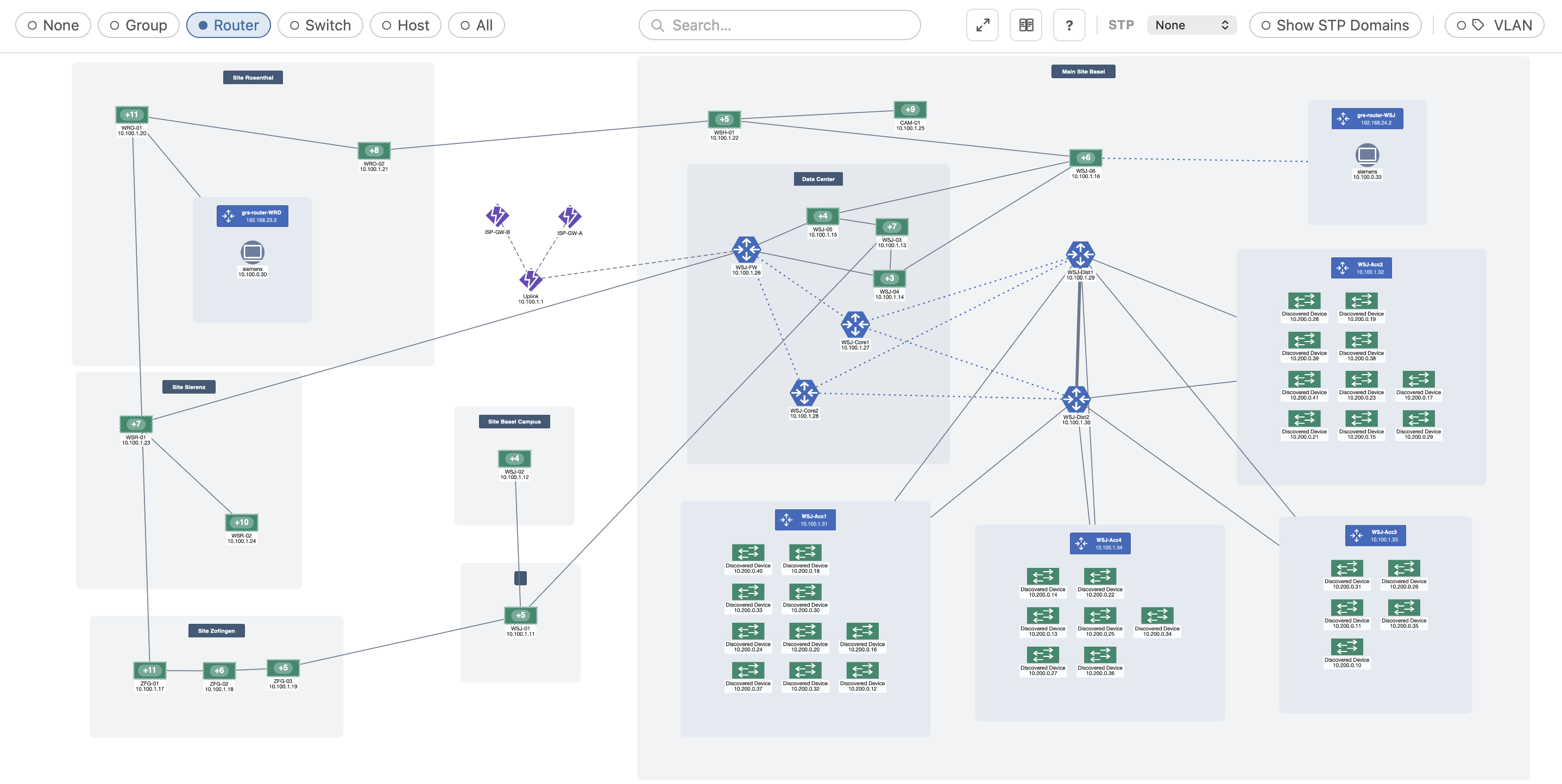Click into the Search field
1562x784 pixels.
click(779, 25)
